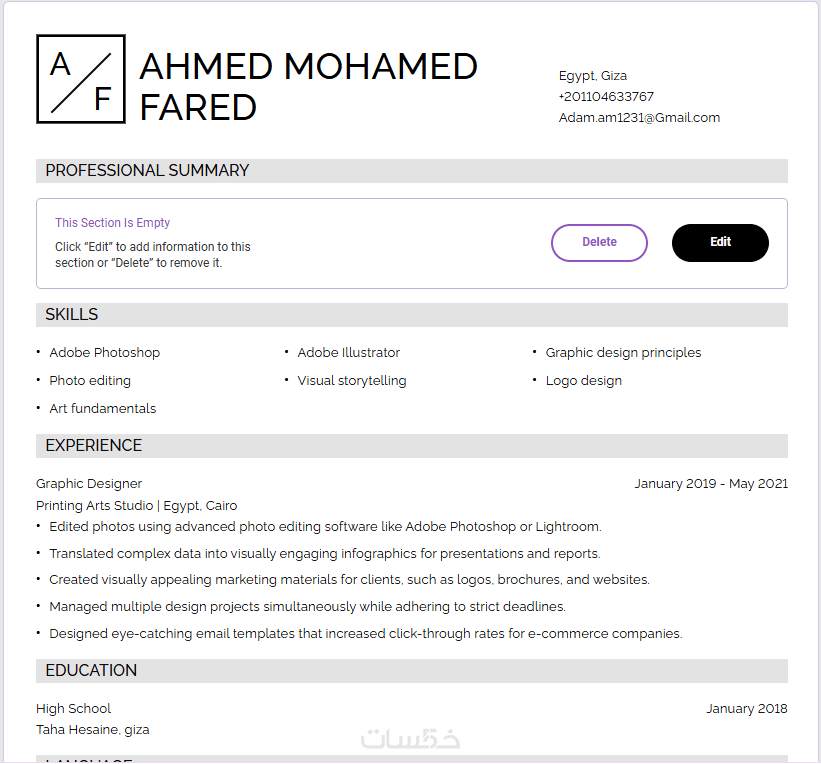Select the name heading Ahmed Mohamed Fared
Image resolution: width=821 pixels, height=764 pixels.
[308, 86]
